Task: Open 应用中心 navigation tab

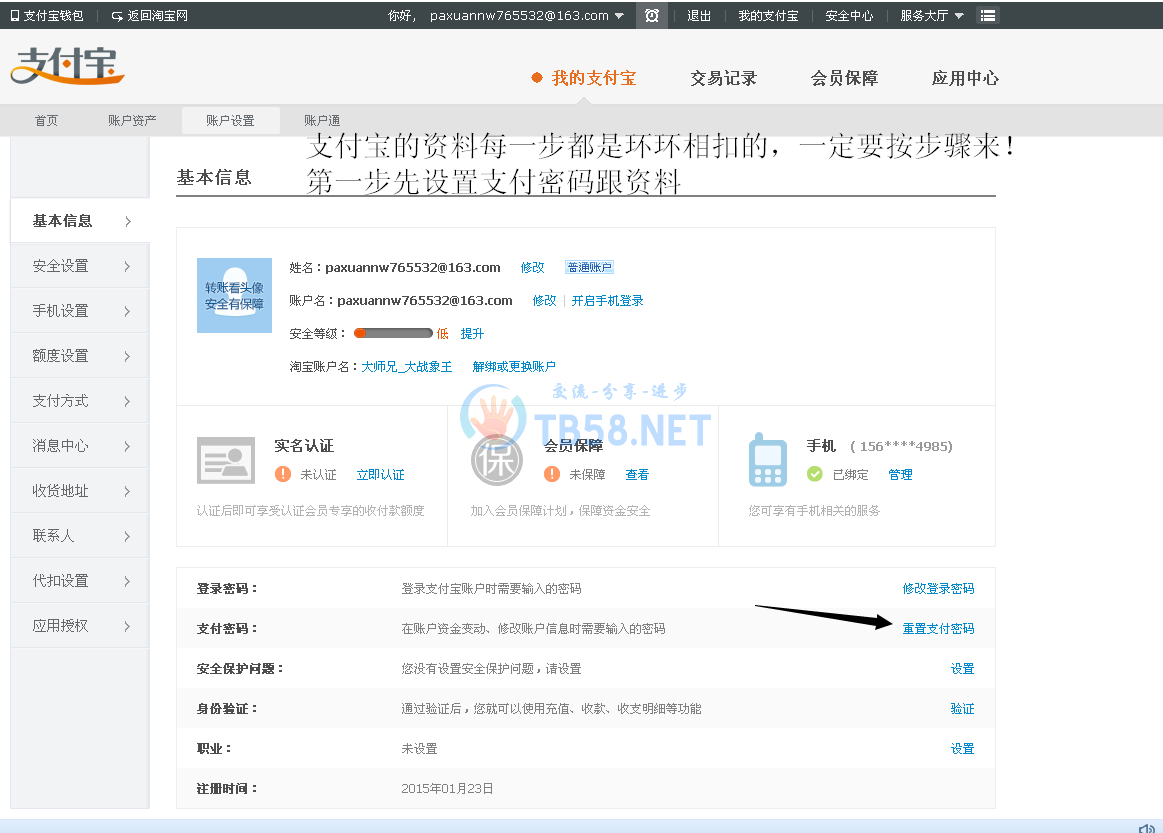Action: pyautogui.click(x=965, y=78)
